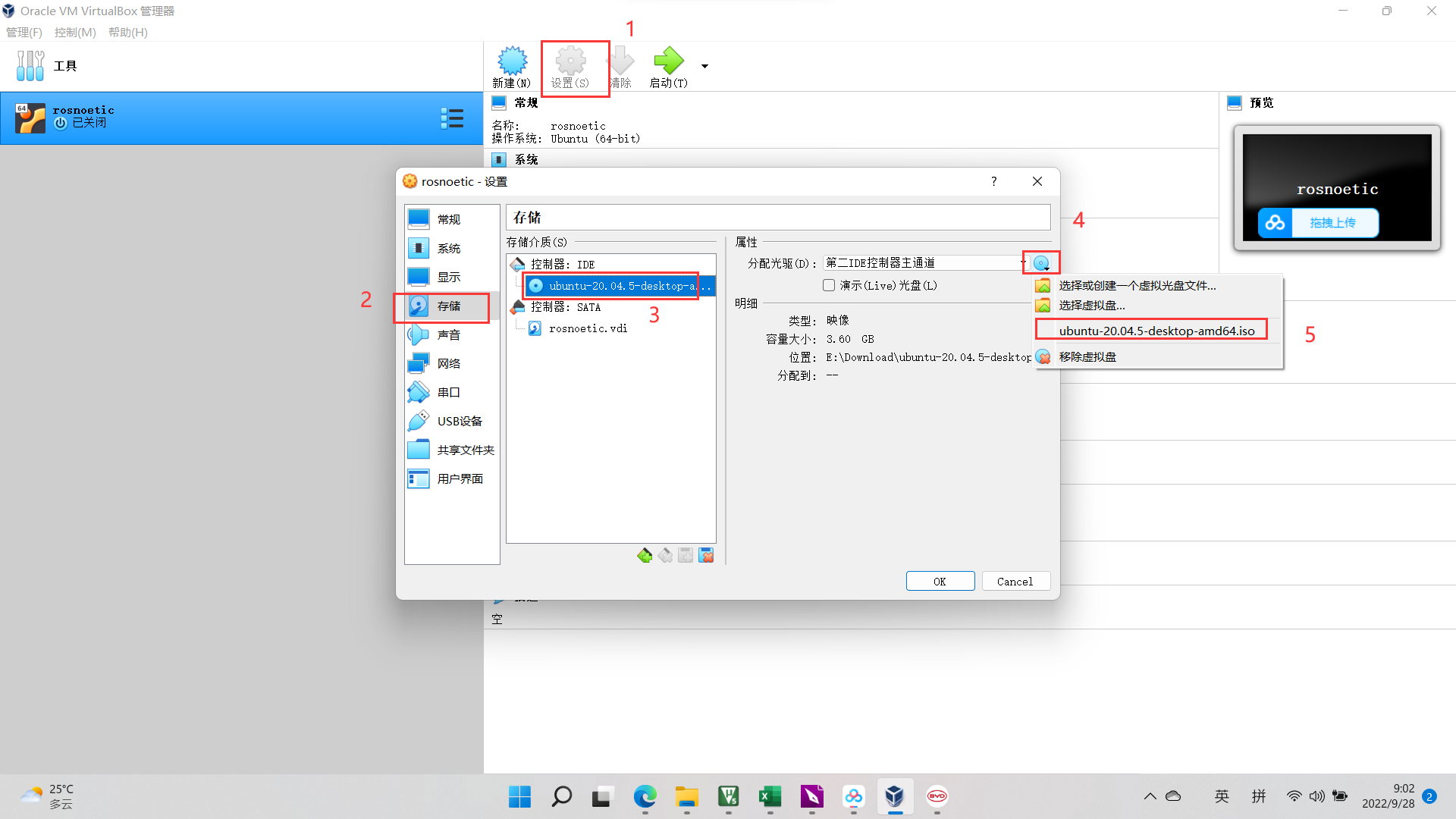1456x819 pixels.
Task: Select the 共享文件夹 settings category
Action: click(452, 450)
